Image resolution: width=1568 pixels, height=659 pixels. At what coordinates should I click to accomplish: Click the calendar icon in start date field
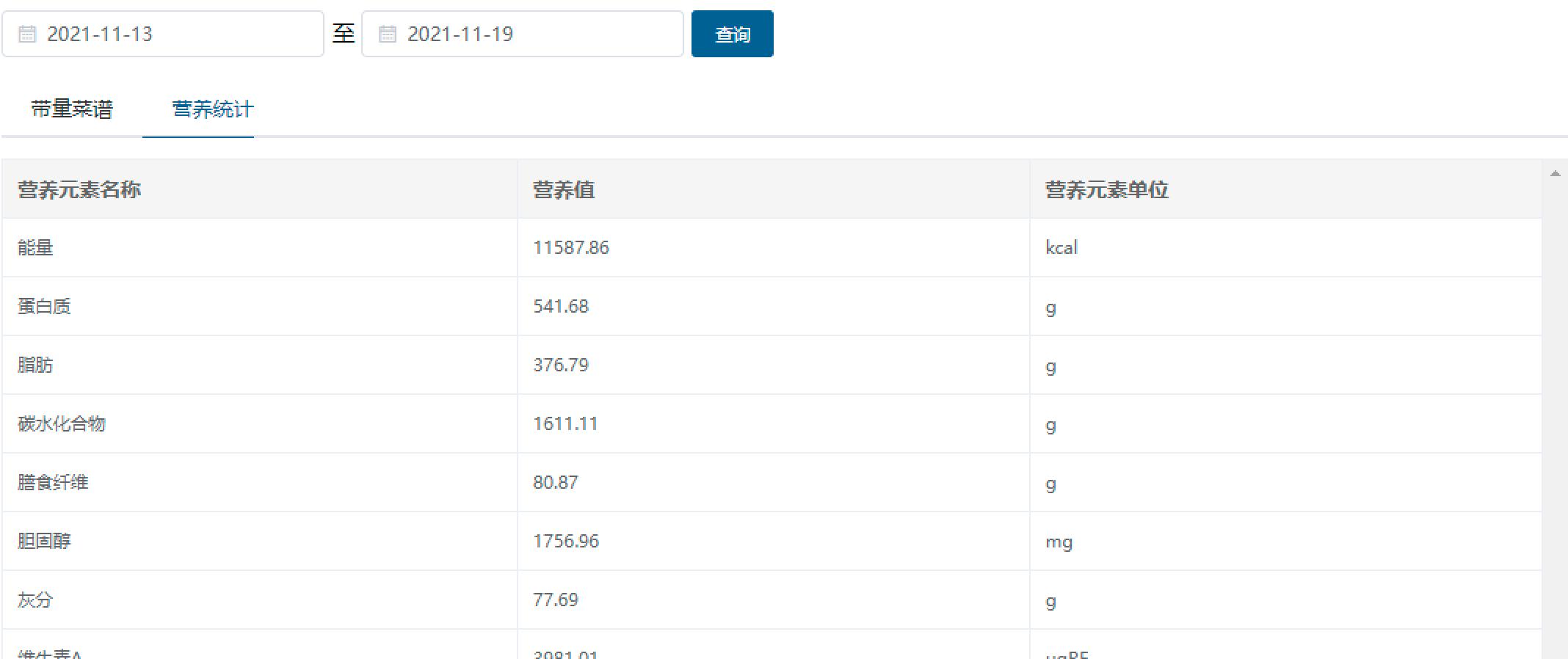click(x=27, y=34)
